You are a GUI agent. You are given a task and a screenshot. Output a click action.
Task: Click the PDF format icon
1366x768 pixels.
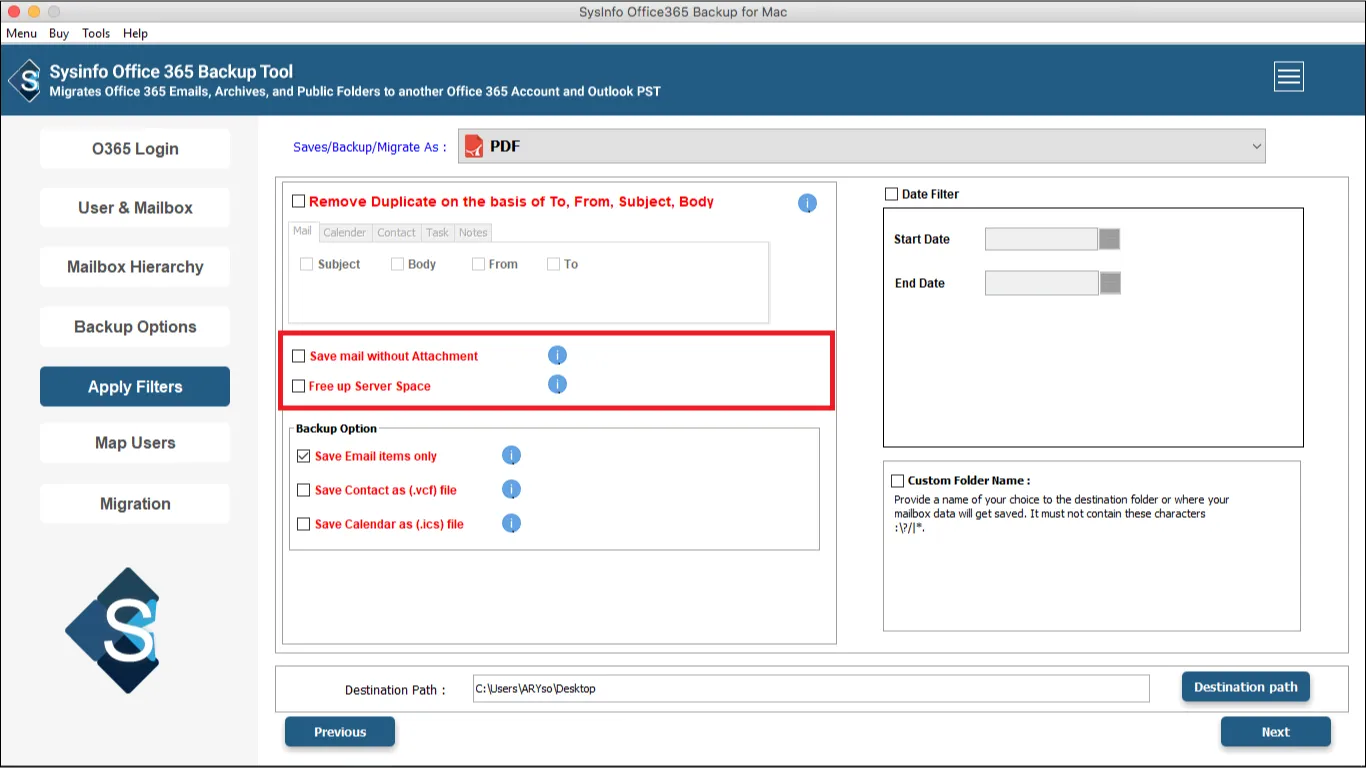click(474, 146)
